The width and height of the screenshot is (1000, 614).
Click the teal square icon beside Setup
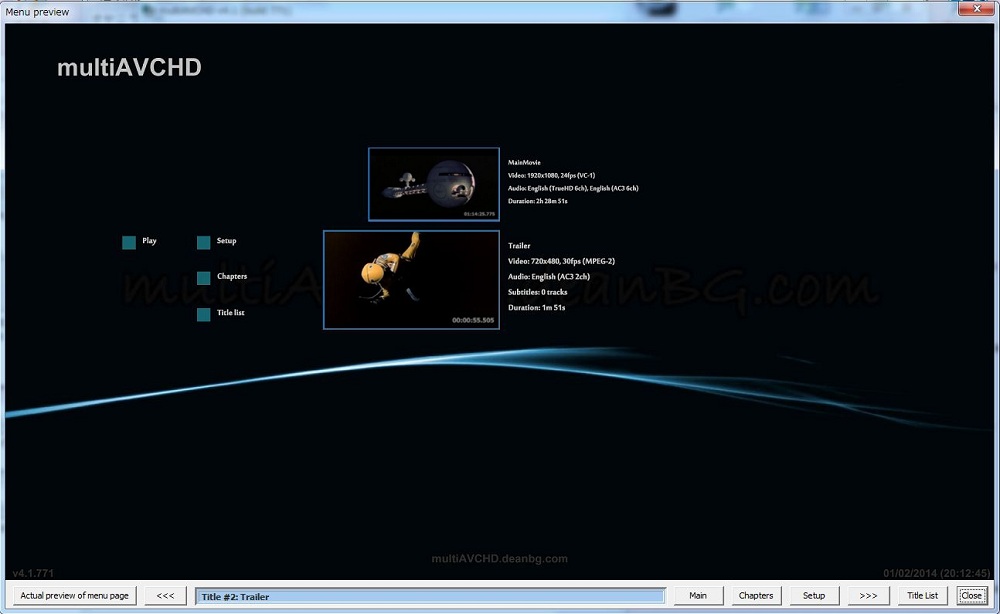[x=203, y=242]
